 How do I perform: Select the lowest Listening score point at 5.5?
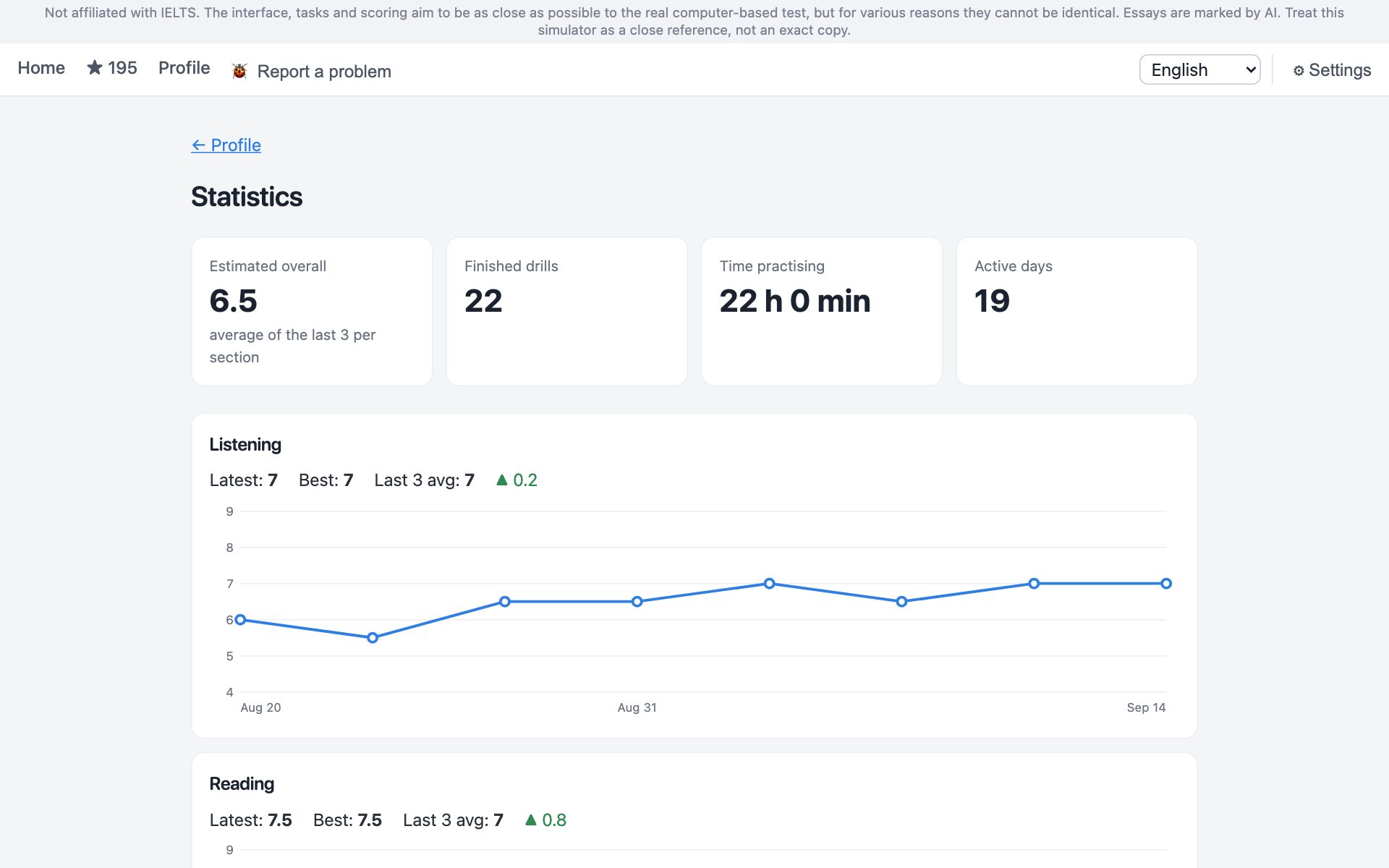tap(373, 638)
